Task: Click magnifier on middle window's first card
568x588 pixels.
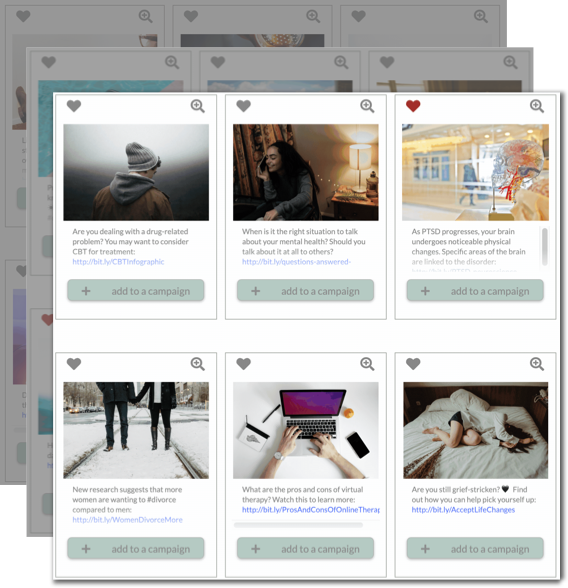Action: [x=172, y=62]
